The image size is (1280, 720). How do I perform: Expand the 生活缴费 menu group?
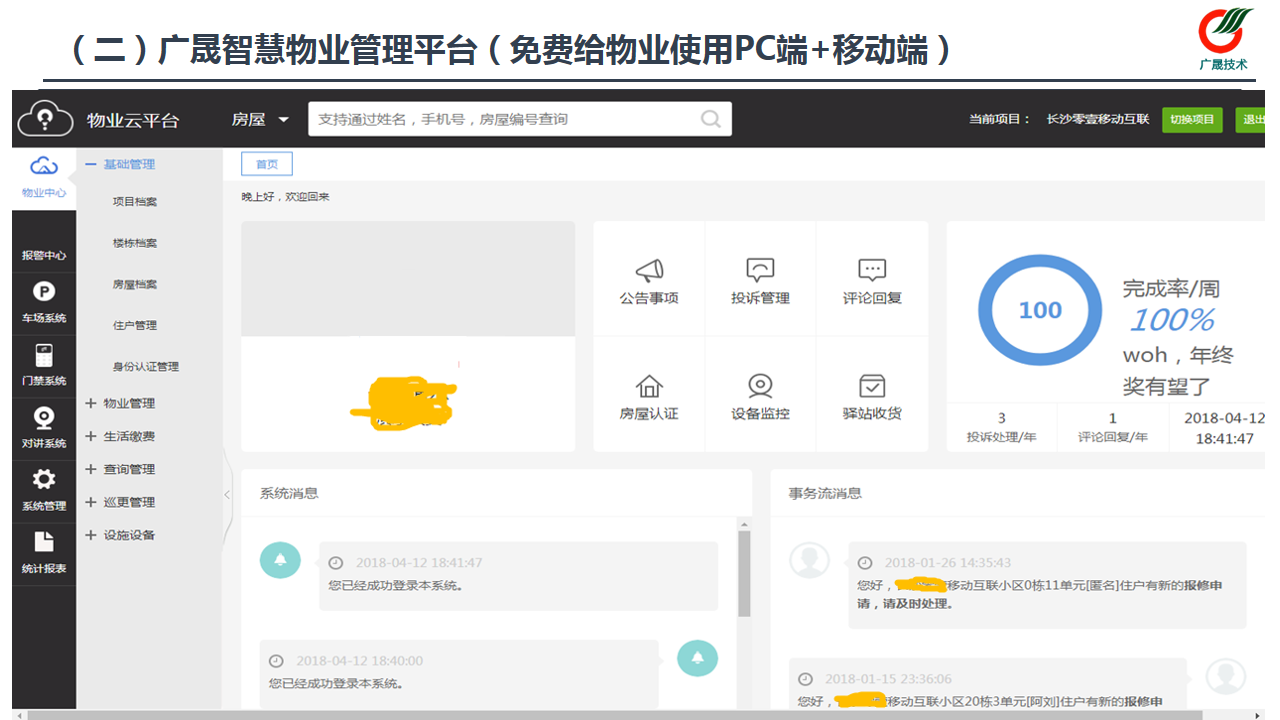91,436
